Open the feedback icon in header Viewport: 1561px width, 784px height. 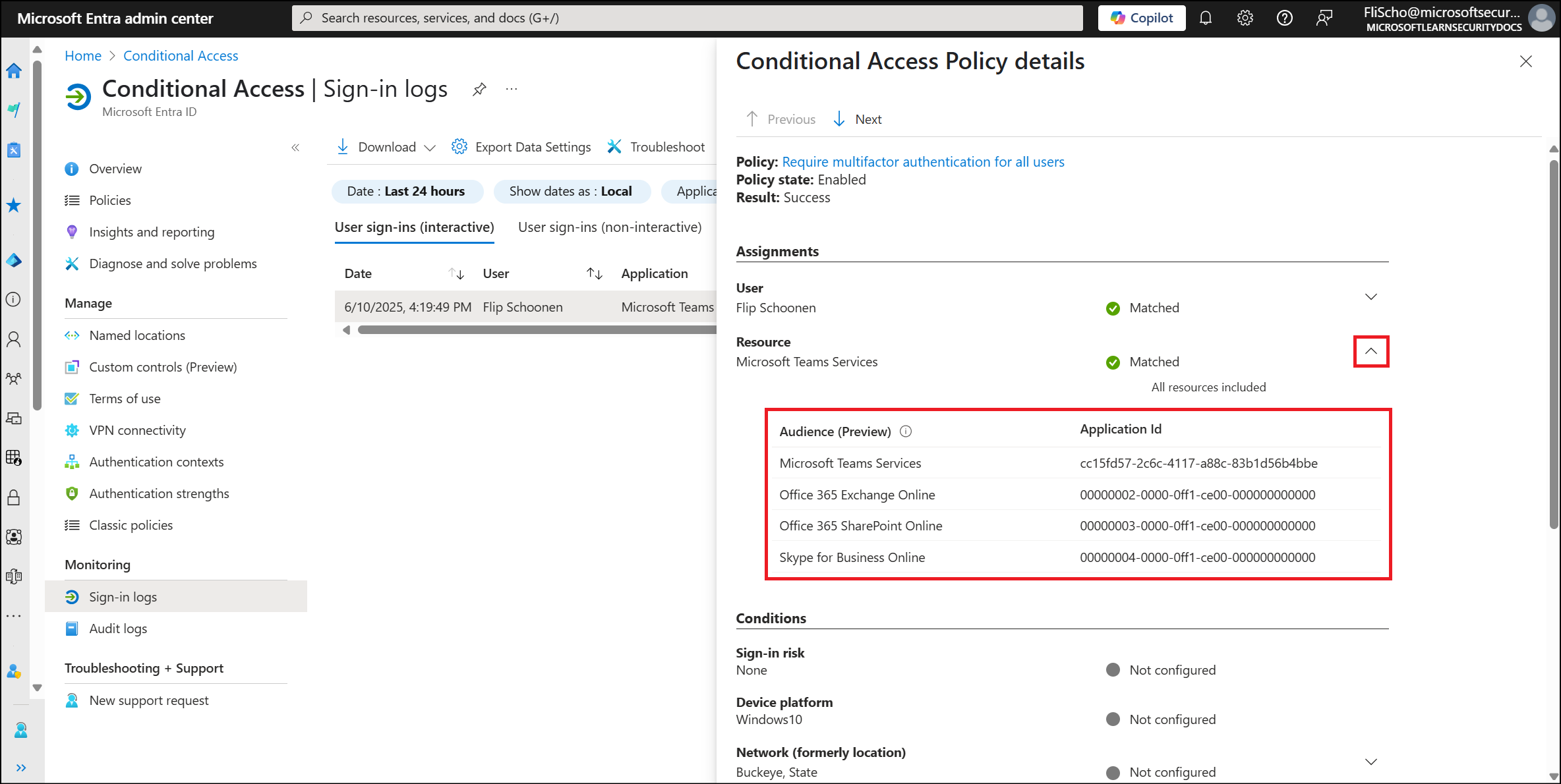point(1324,18)
